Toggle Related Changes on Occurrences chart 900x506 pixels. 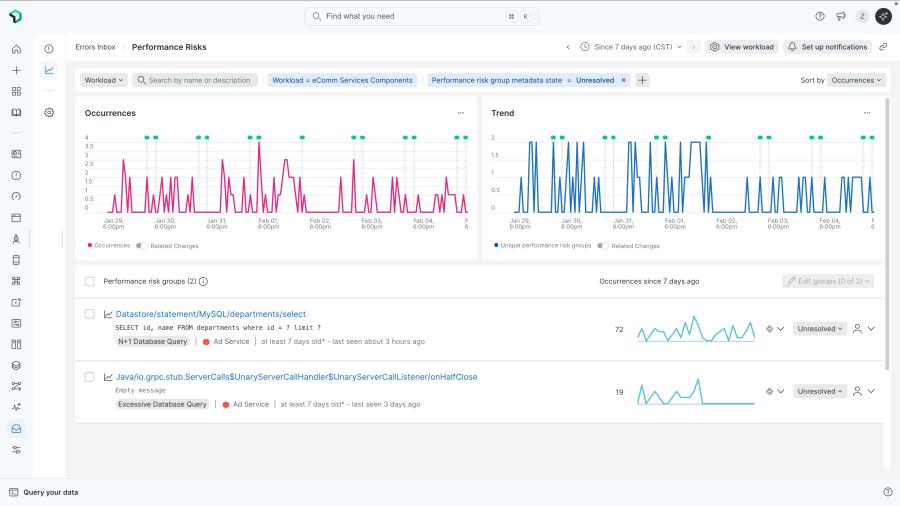coord(141,246)
